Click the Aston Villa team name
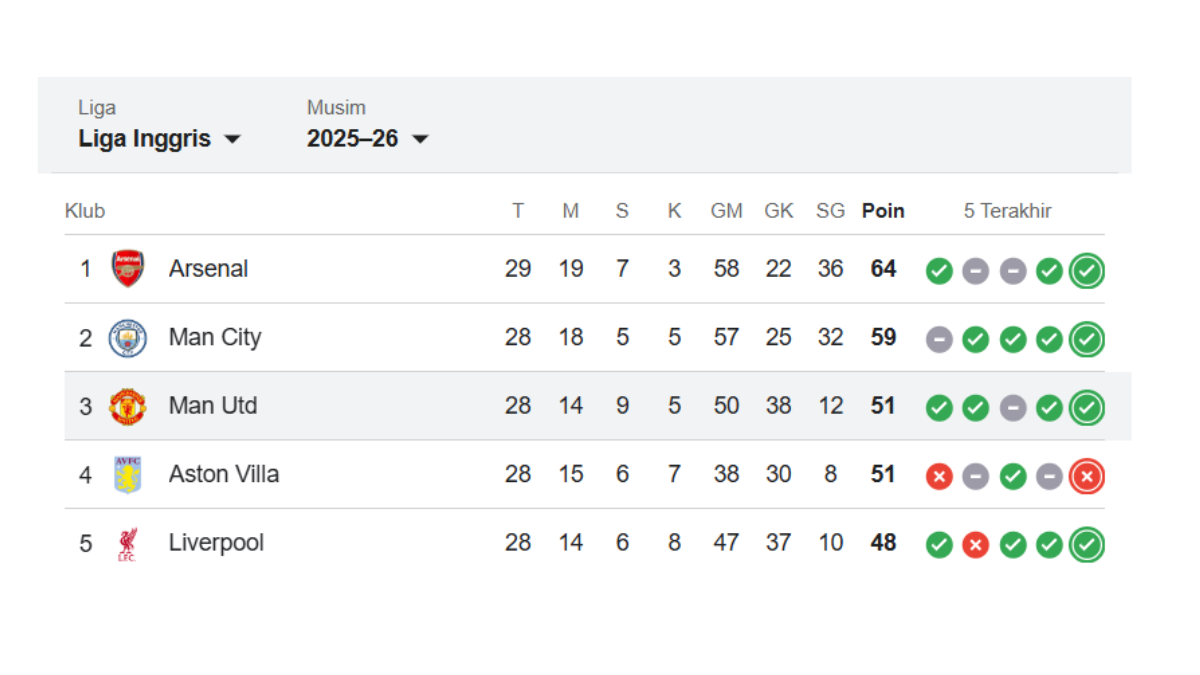 click(x=224, y=474)
